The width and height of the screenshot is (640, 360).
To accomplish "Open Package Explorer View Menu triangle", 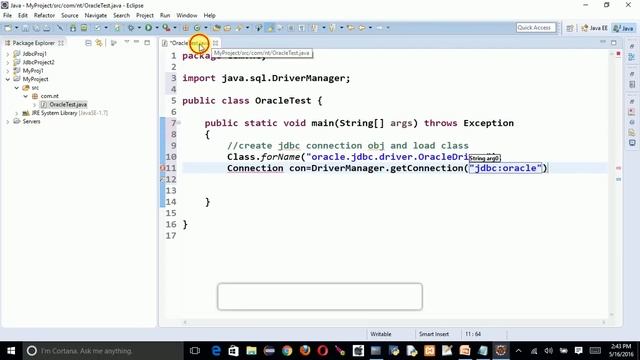I will click(127, 42).
